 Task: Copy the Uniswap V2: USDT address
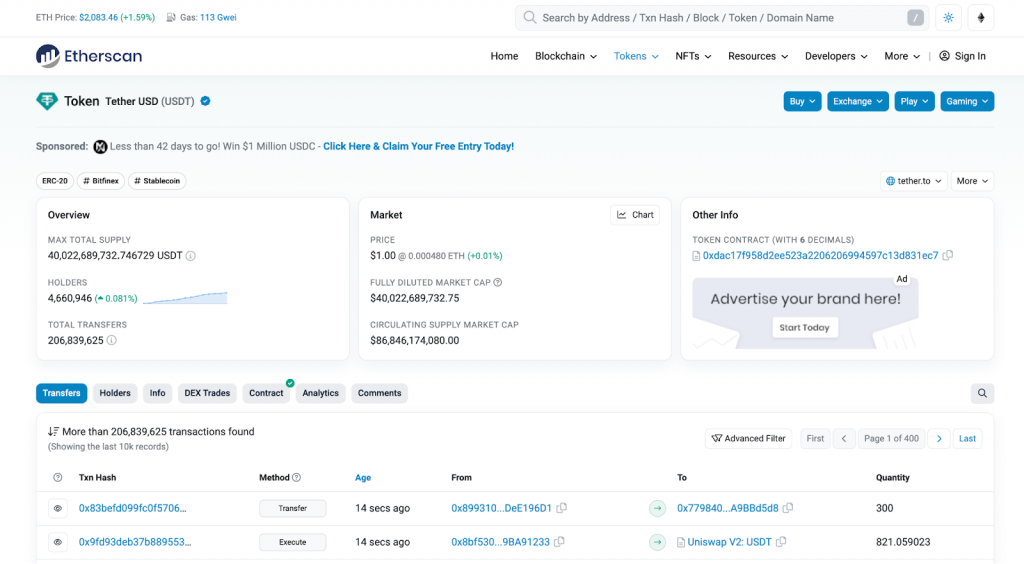tap(781, 542)
